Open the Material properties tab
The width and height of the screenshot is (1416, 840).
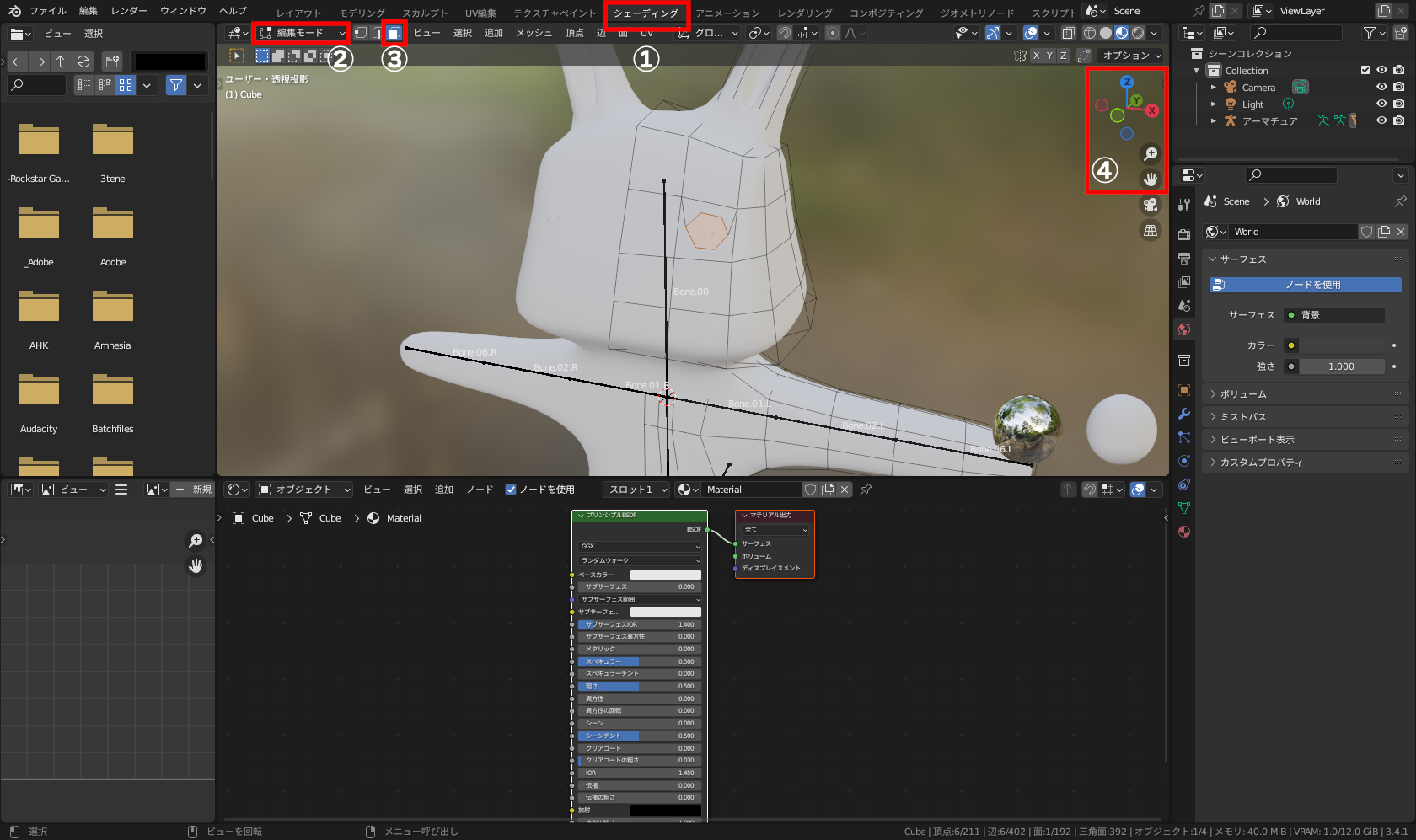pyautogui.click(x=1184, y=532)
